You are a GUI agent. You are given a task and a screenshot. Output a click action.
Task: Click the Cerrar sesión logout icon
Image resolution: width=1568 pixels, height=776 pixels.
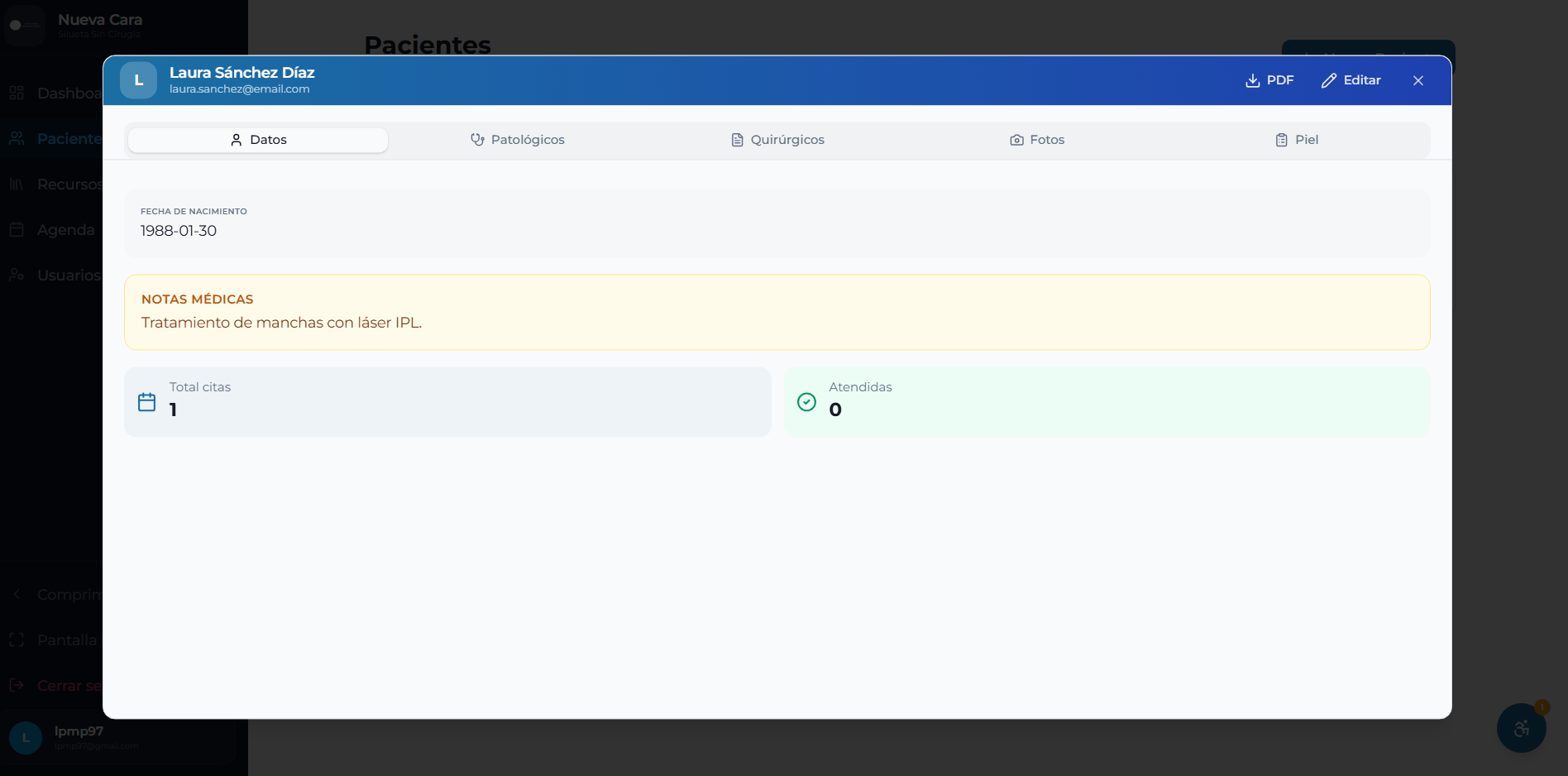tap(17, 685)
